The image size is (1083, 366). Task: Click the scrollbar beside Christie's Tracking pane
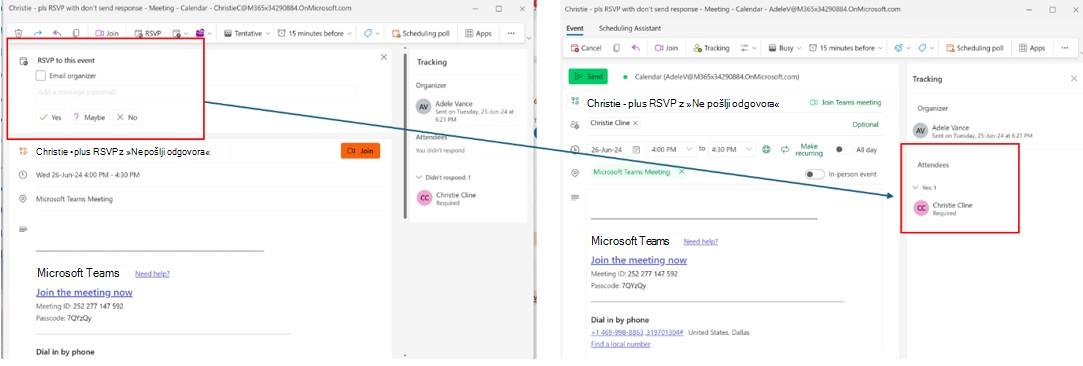click(405, 137)
